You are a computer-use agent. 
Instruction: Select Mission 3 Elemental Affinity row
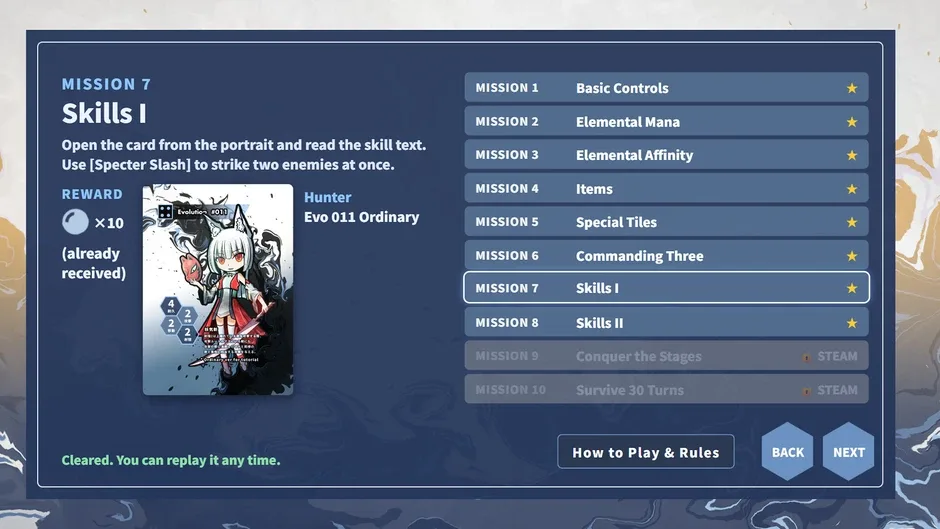pos(666,155)
